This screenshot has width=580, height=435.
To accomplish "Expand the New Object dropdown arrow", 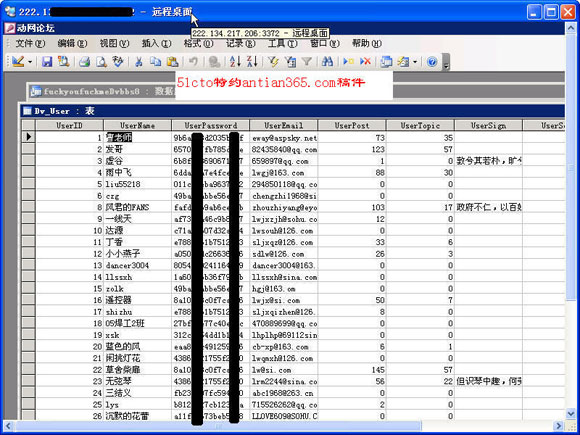I will point(415,62).
